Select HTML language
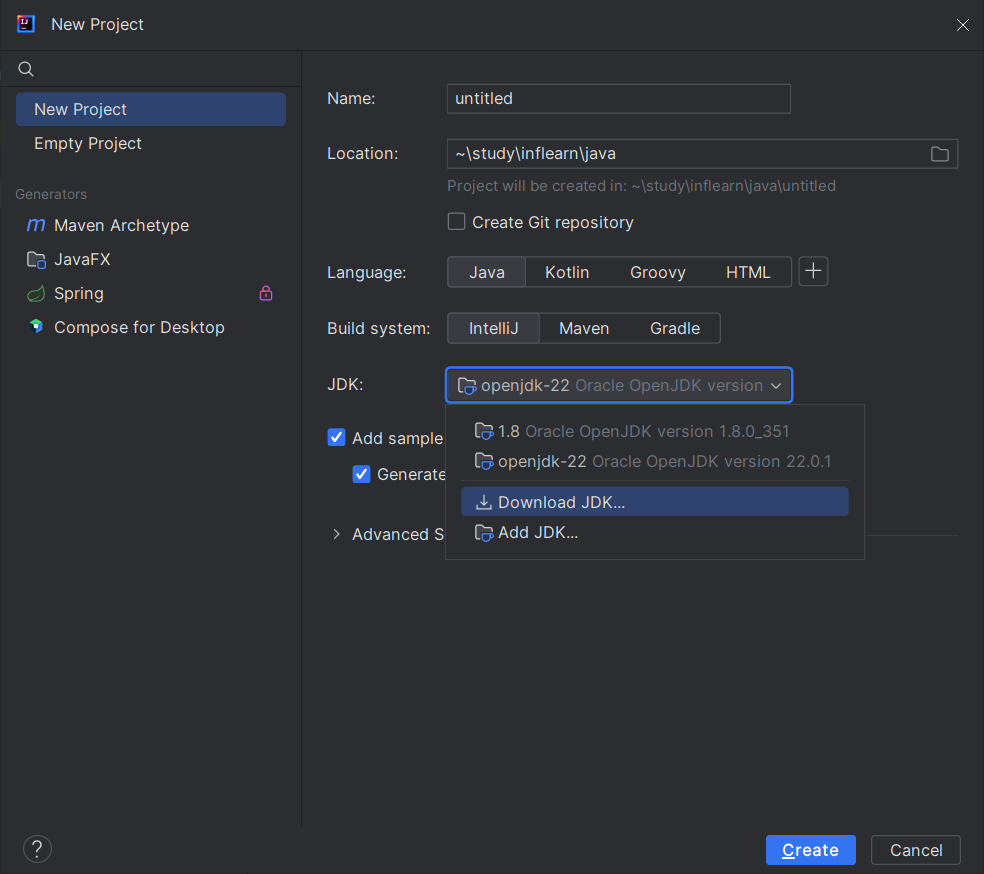Viewport: 984px width, 874px height. 748,272
